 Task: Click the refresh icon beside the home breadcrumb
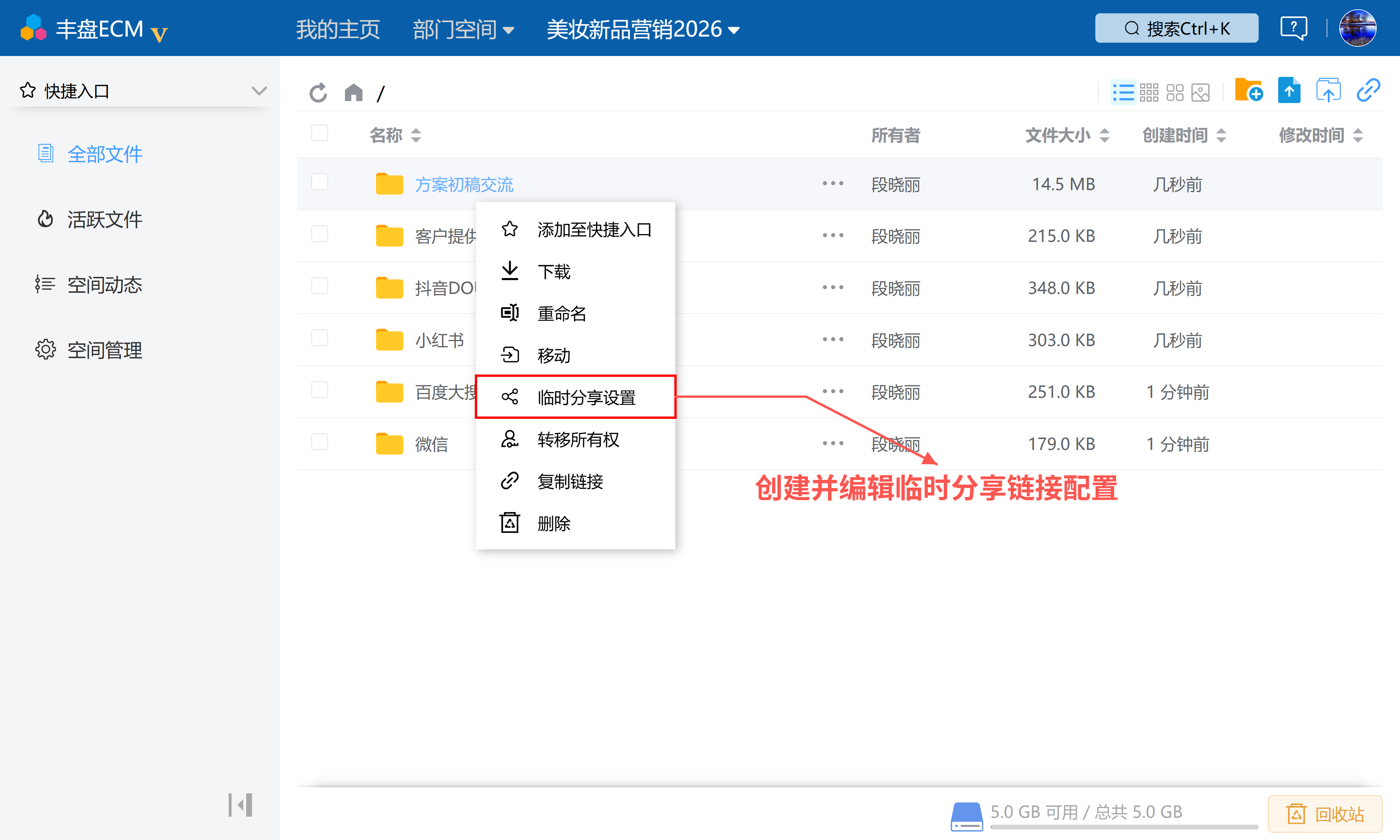(318, 92)
